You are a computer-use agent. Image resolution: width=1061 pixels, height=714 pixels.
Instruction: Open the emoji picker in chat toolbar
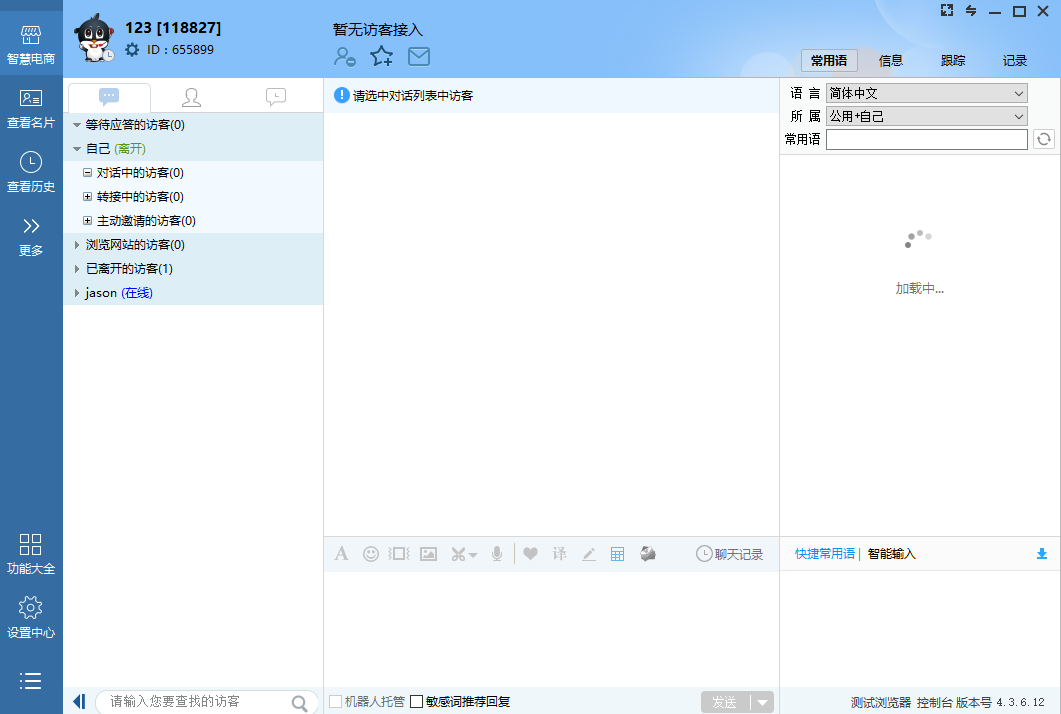click(371, 554)
